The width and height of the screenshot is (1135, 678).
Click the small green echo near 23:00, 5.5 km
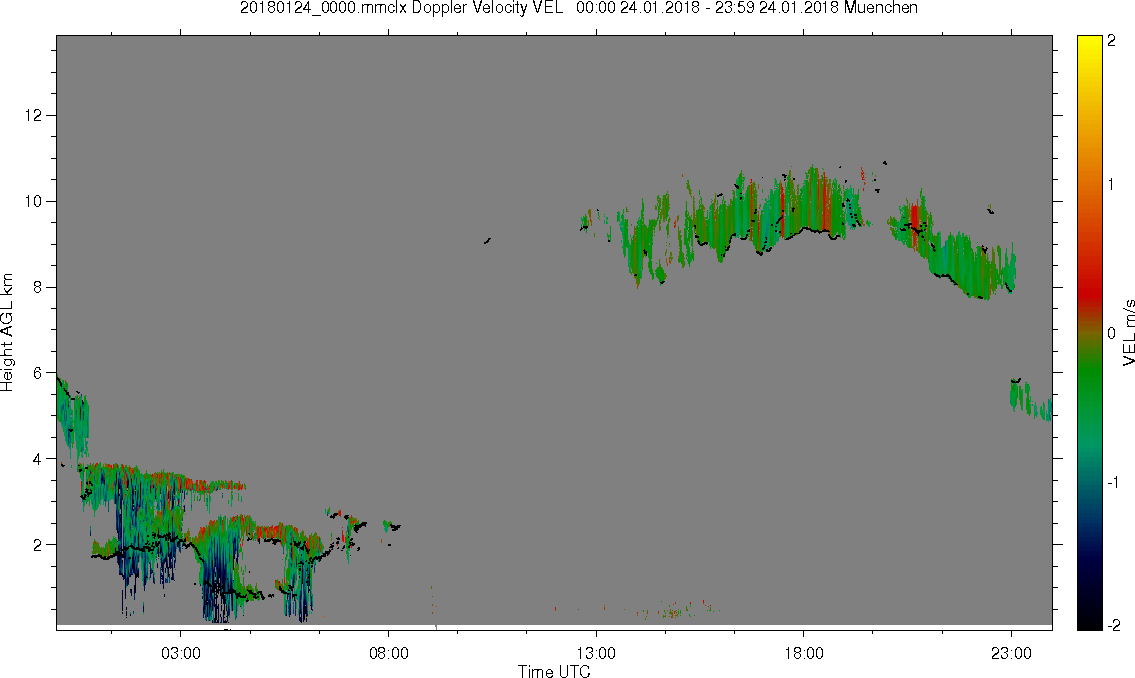click(x=1021, y=397)
